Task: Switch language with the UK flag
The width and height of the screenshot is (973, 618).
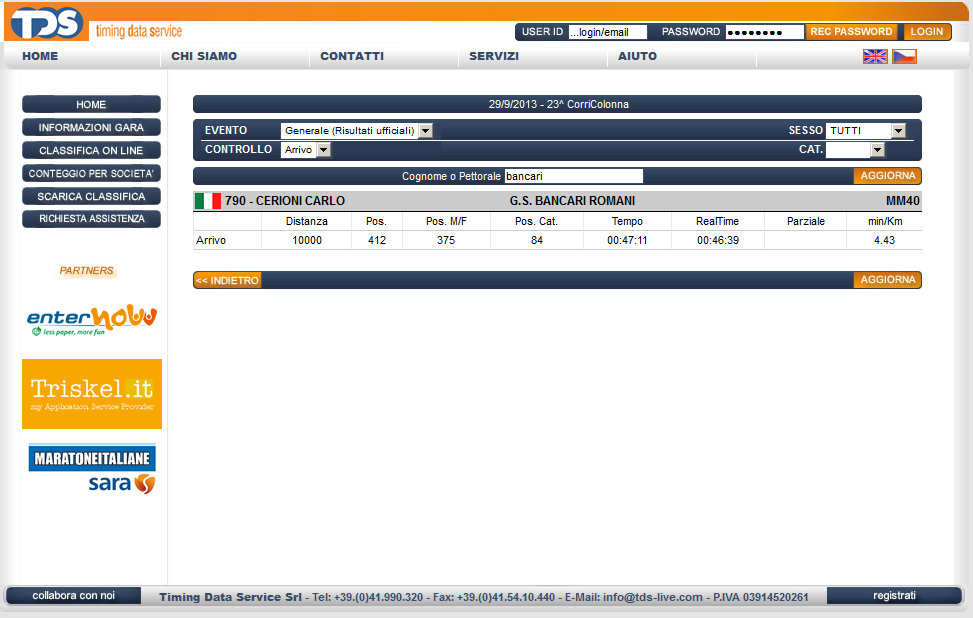Action: pyautogui.click(x=875, y=56)
